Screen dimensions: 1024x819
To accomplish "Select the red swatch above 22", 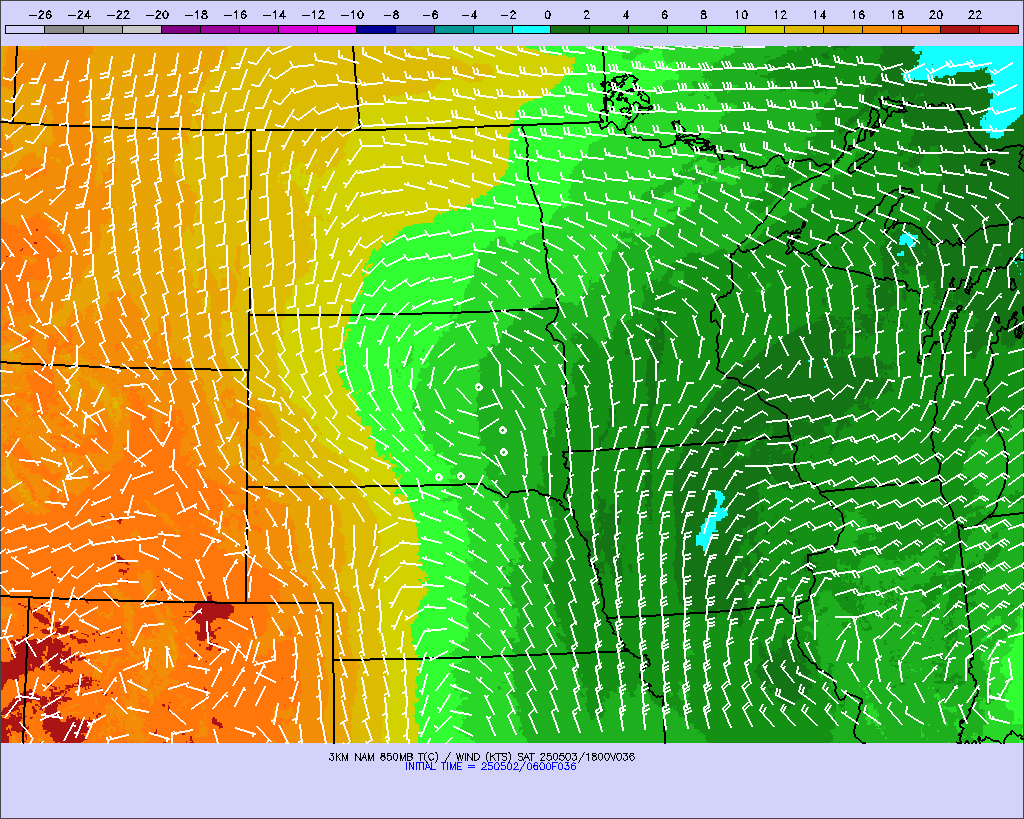I will tap(999, 29).
